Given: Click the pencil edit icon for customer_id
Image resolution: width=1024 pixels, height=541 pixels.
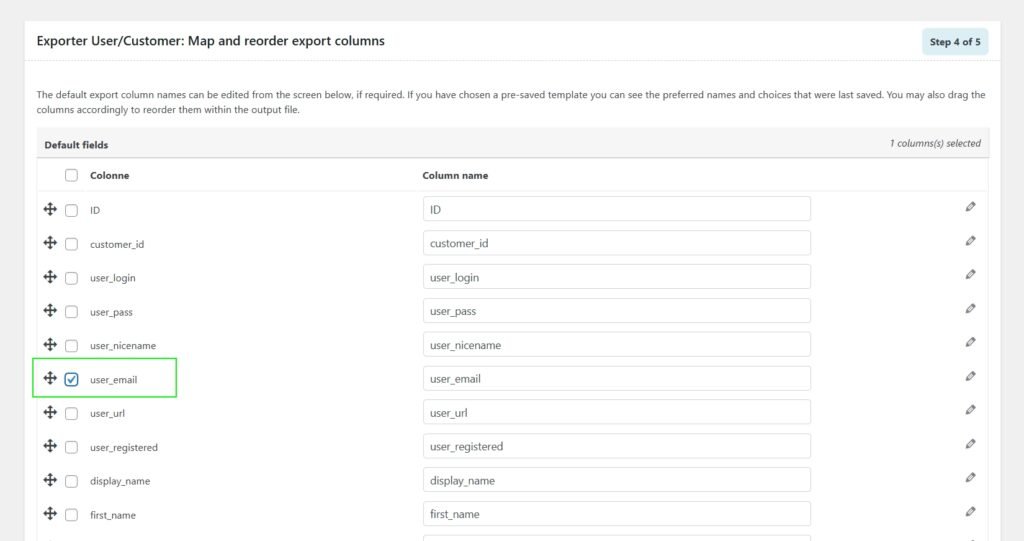Looking at the screenshot, I should tap(970, 241).
